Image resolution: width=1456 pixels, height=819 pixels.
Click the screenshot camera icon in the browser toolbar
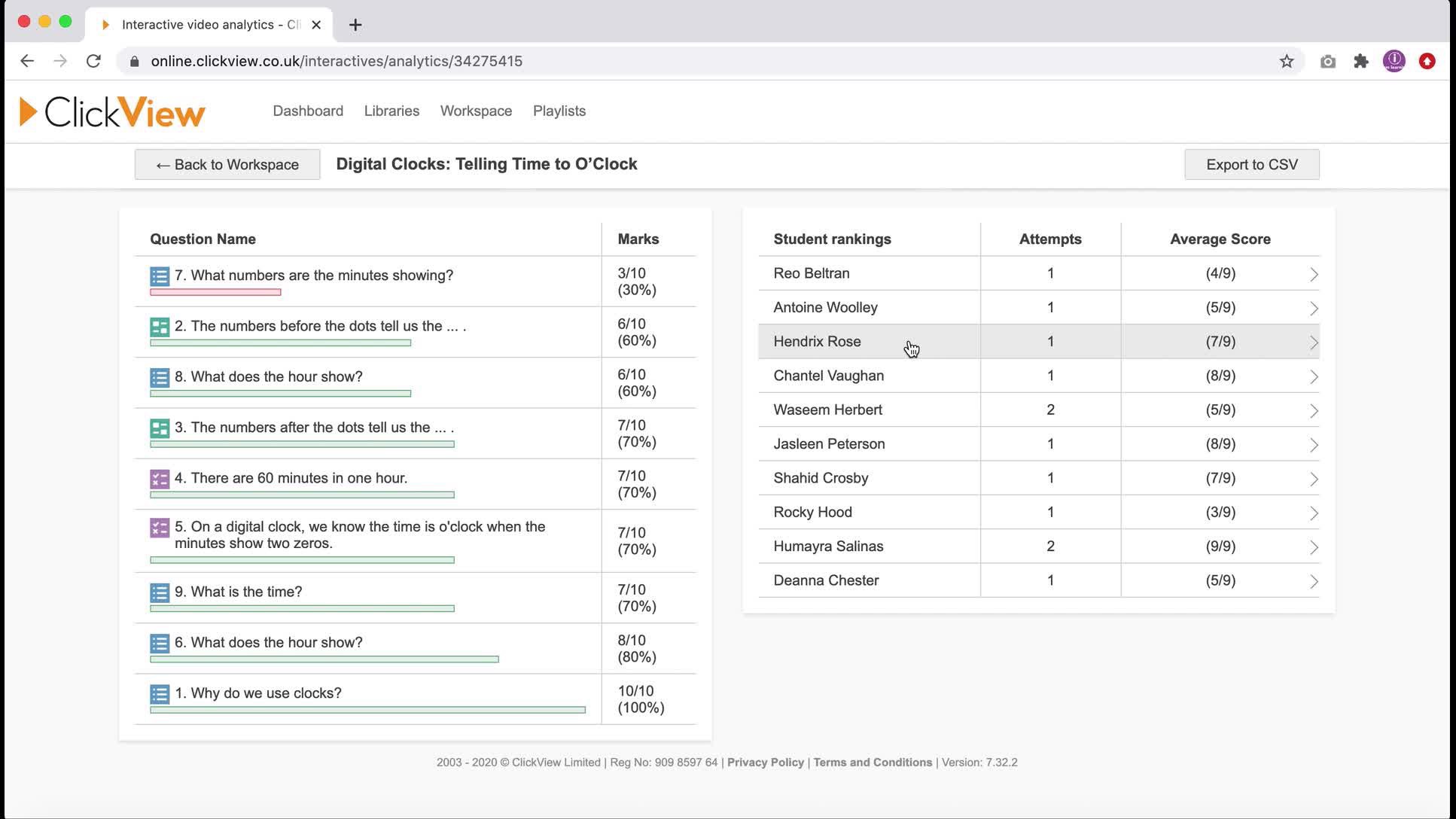tap(1327, 61)
